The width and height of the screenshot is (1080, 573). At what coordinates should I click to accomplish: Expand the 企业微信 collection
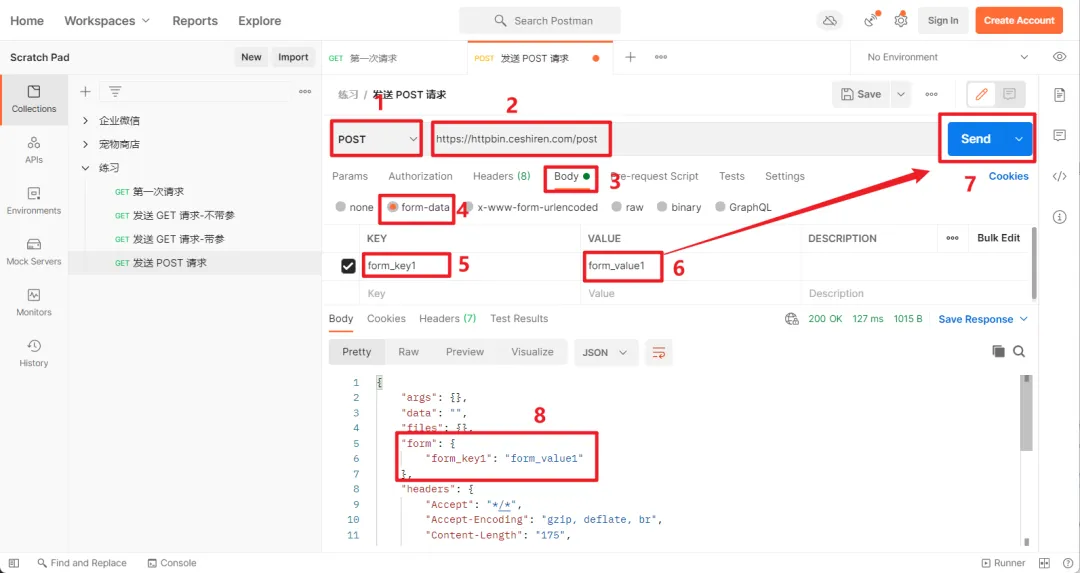85,121
